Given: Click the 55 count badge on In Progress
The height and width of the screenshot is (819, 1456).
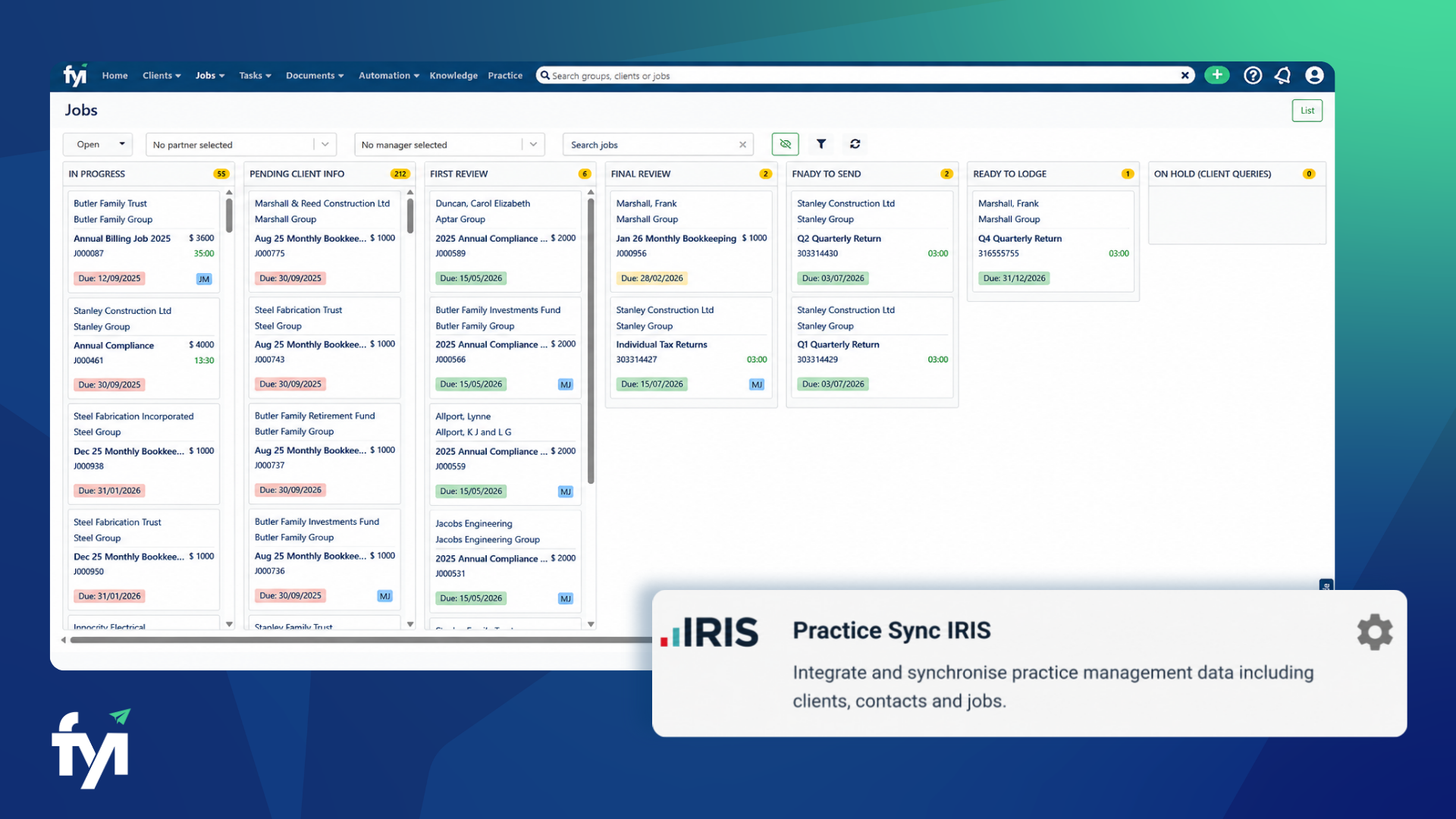Looking at the screenshot, I should click(x=221, y=174).
